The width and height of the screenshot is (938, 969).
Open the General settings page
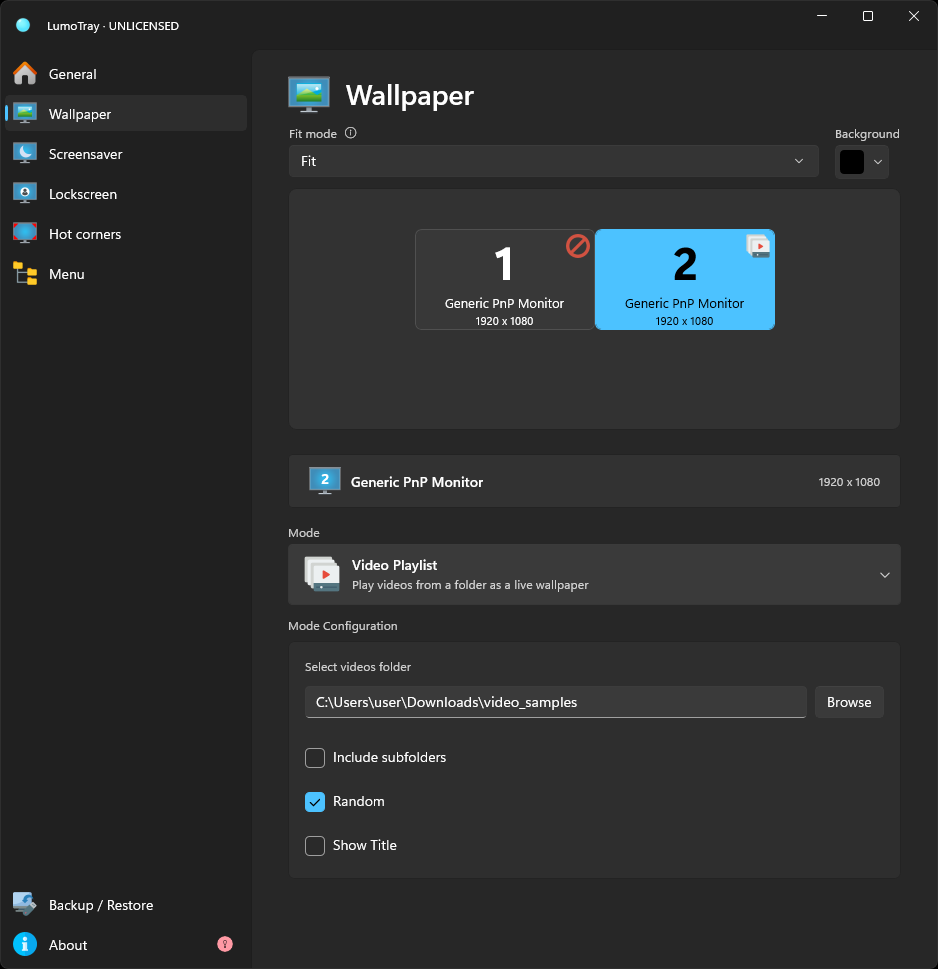(x=126, y=74)
